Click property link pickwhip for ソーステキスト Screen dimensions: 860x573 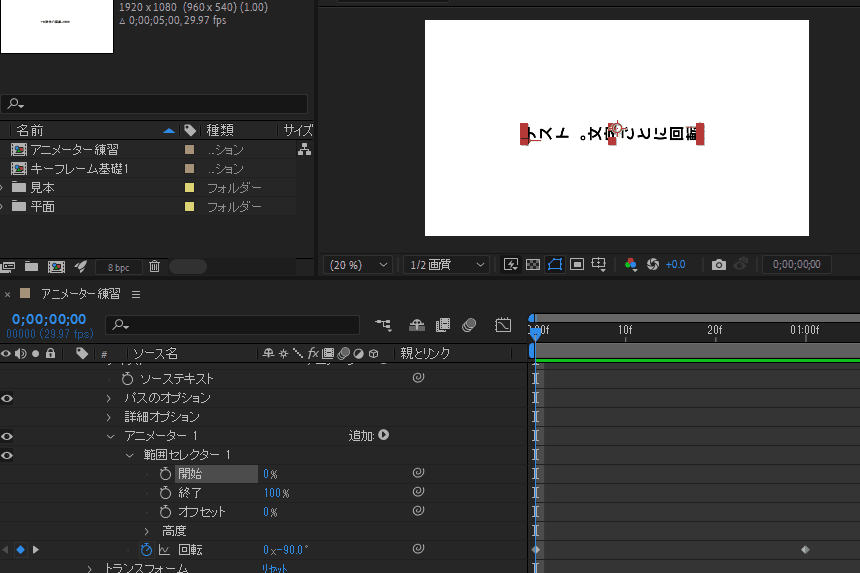click(418, 378)
